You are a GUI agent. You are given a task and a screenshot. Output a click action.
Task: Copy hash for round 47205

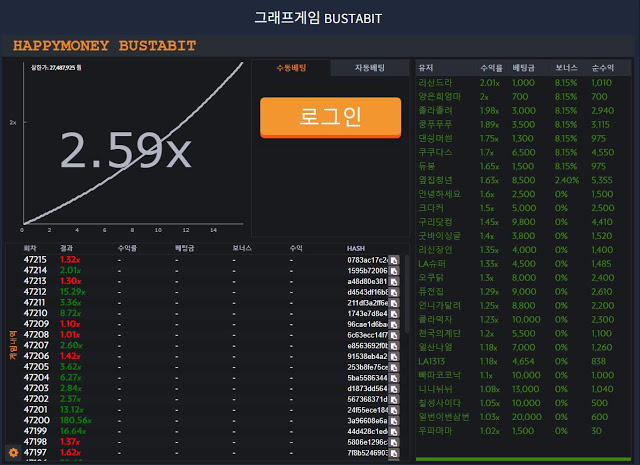point(394,367)
